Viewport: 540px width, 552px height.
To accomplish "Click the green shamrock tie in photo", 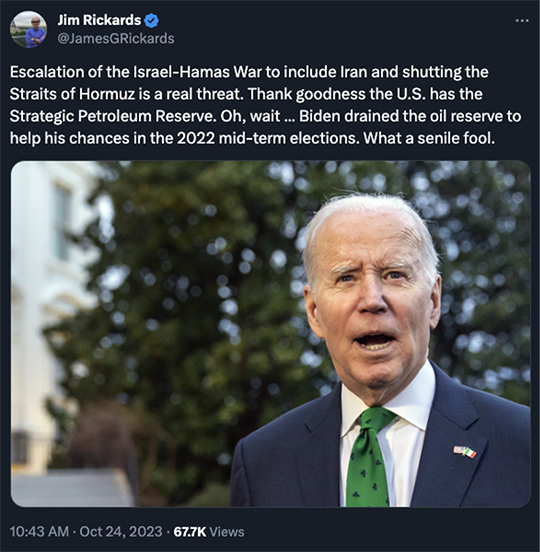I will click(x=369, y=457).
